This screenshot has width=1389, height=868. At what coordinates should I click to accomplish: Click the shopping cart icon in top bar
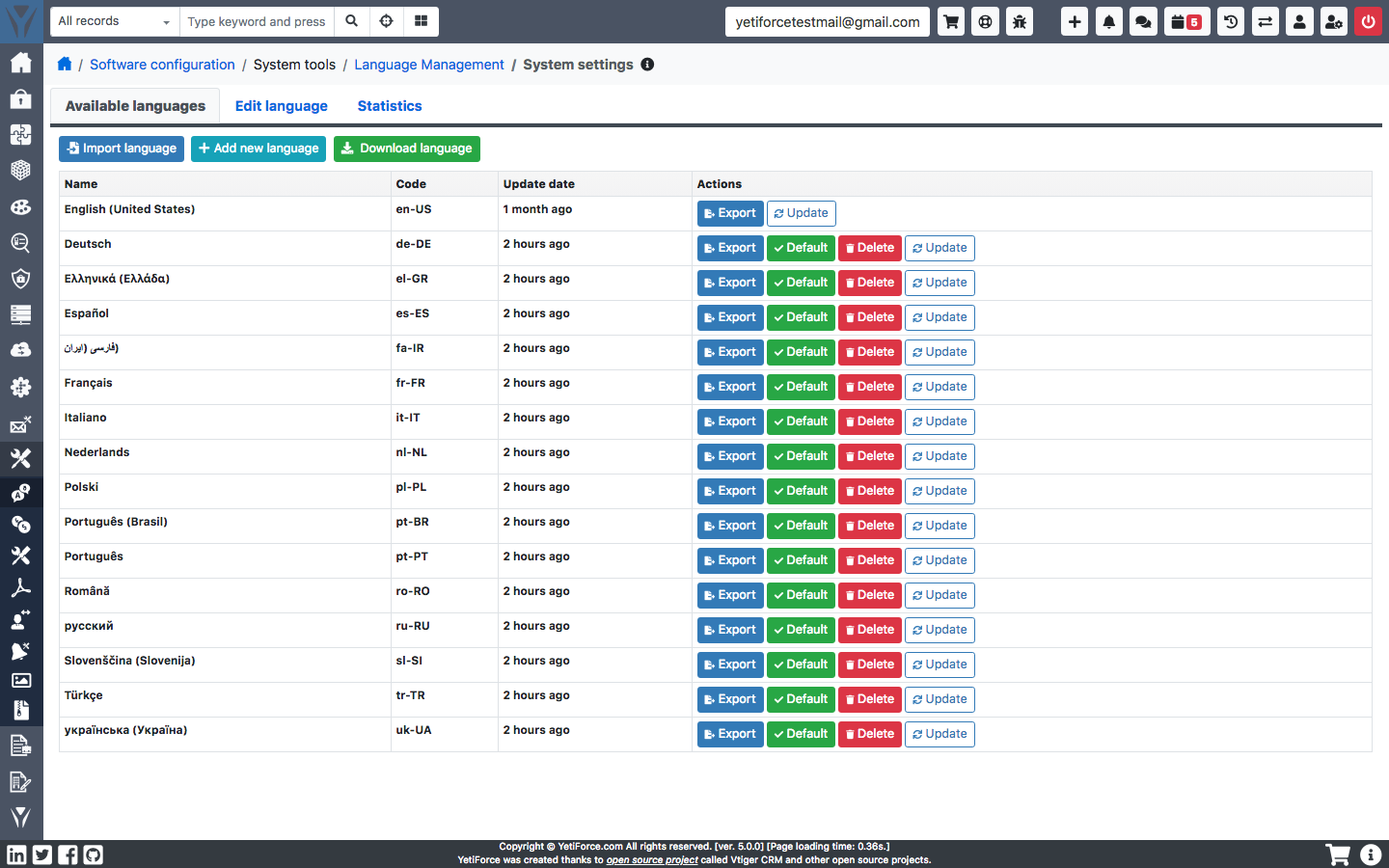coord(951,21)
